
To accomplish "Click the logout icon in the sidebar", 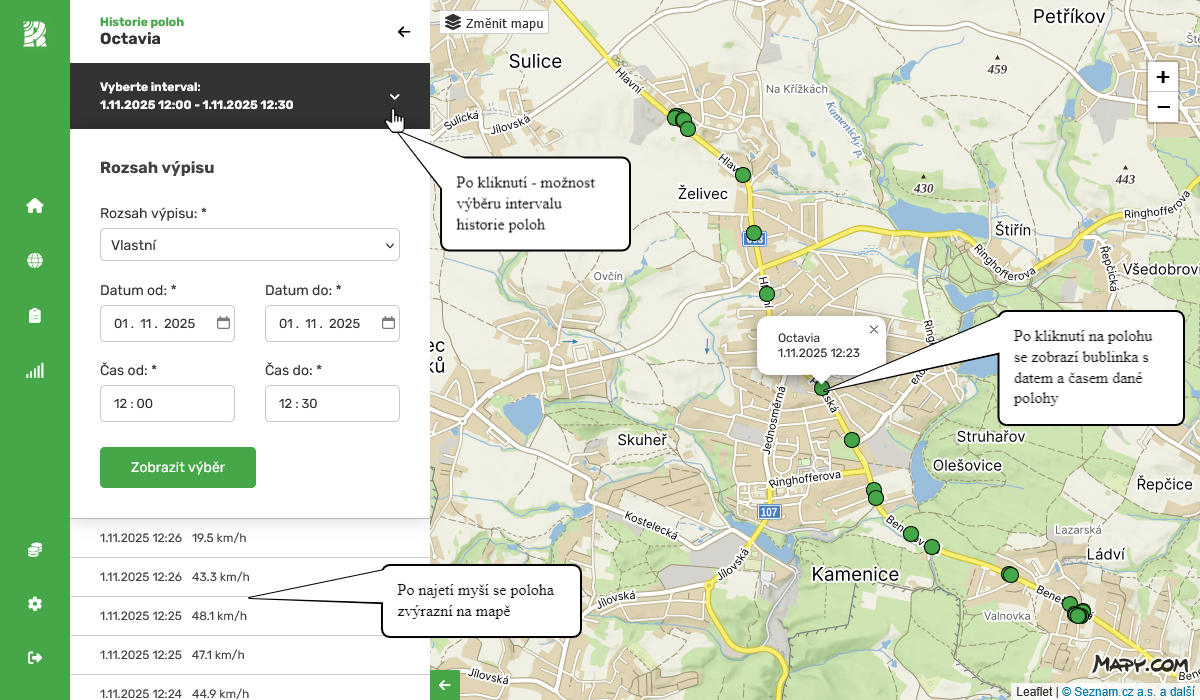I will coord(35,657).
